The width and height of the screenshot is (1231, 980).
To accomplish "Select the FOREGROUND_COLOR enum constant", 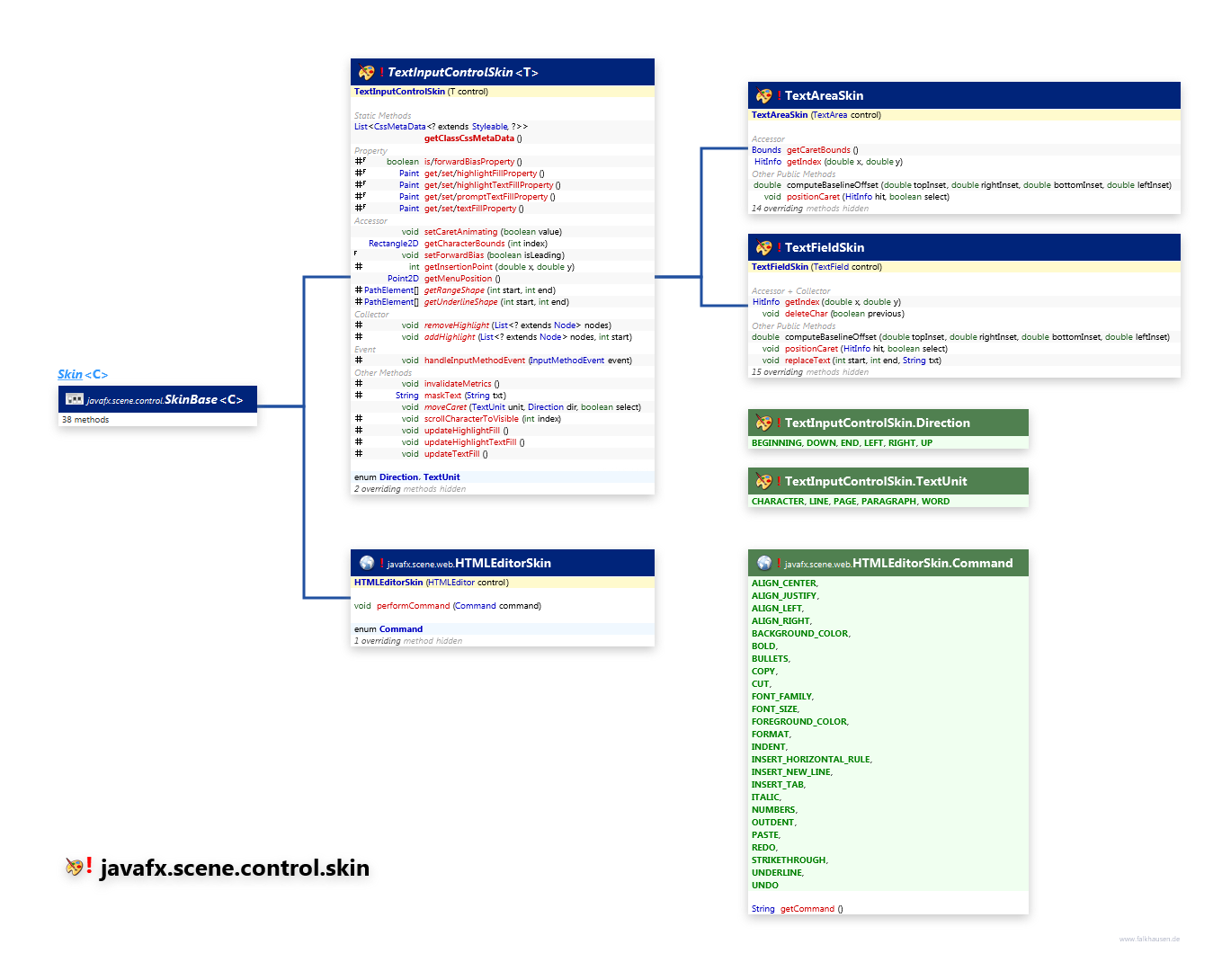I will (799, 722).
